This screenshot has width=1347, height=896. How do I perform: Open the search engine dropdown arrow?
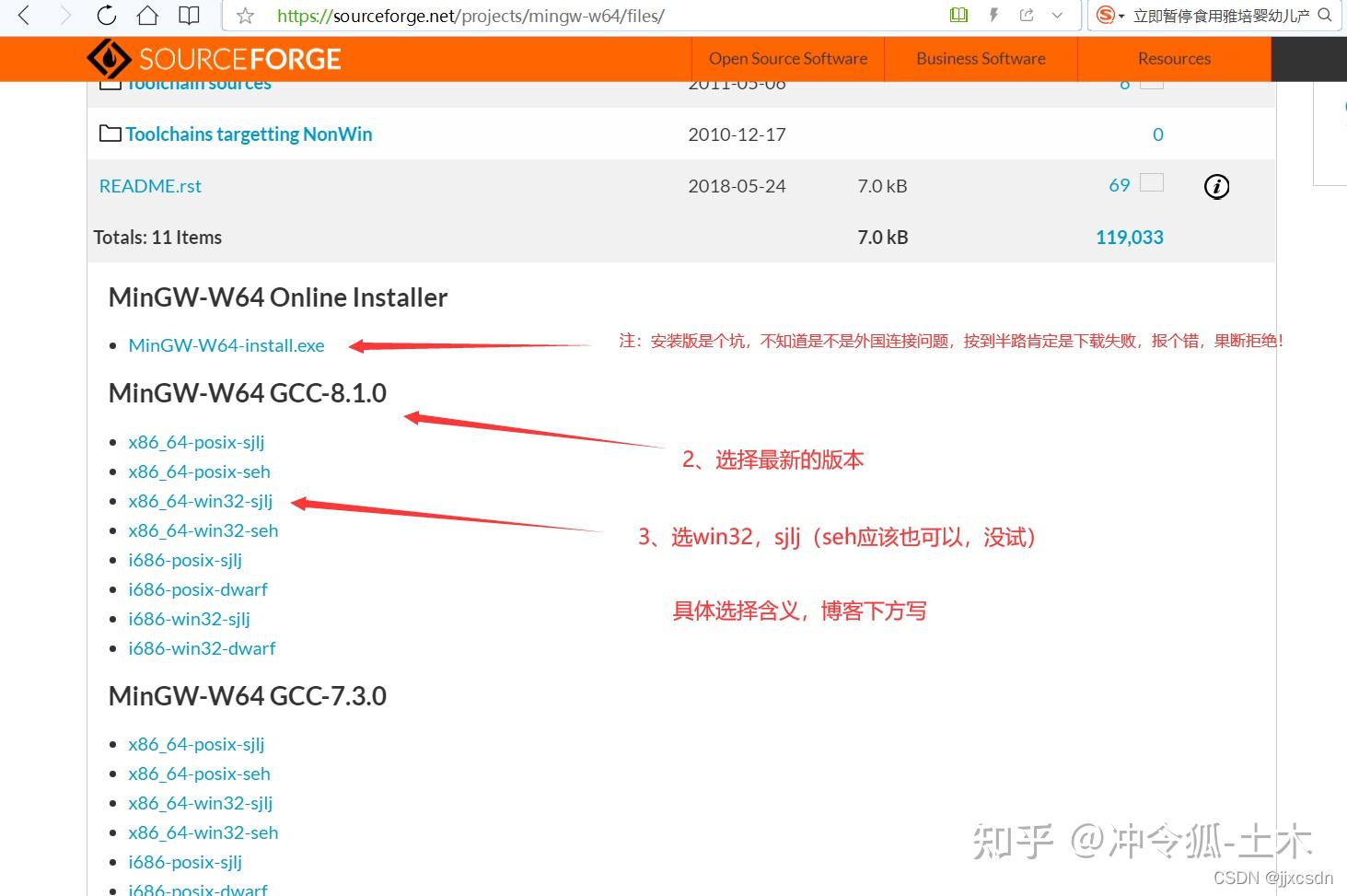pos(1121,15)
